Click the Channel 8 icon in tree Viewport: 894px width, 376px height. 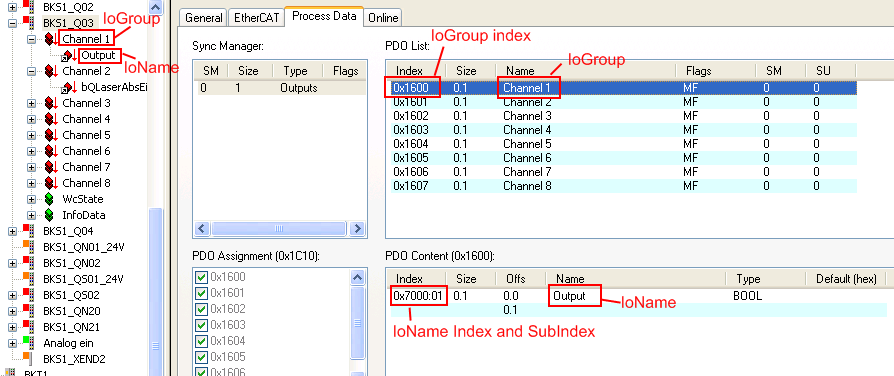(x=51, y=183)
